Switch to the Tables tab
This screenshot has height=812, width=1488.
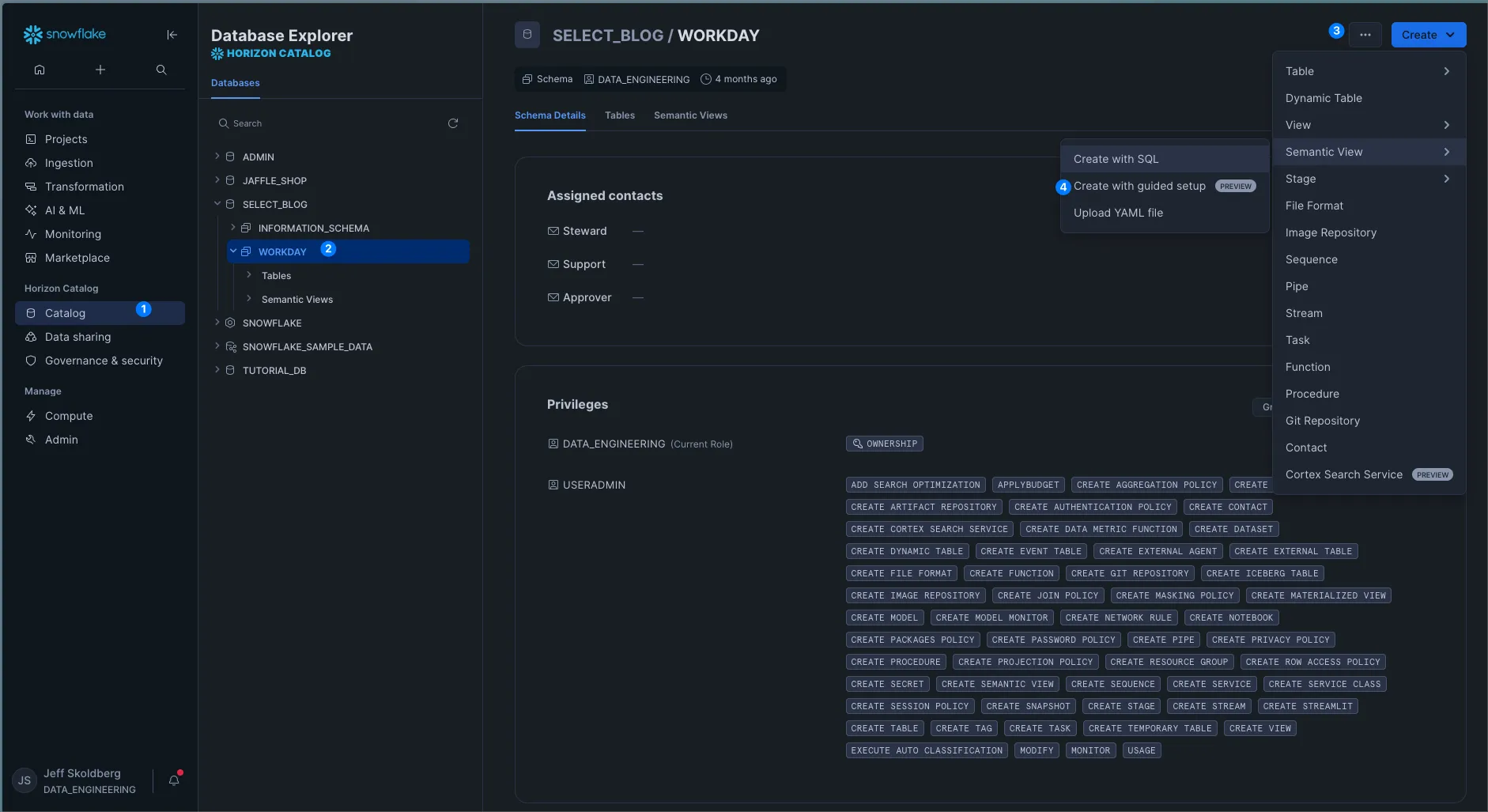click(620, 115)
